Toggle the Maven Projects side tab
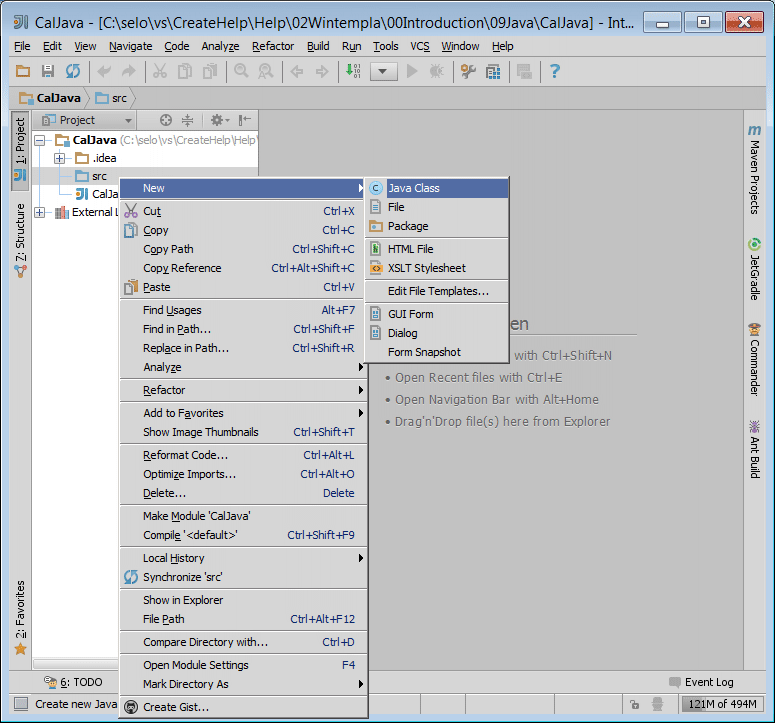The width and height of the screenshot is (775, 723). point(754,170)
